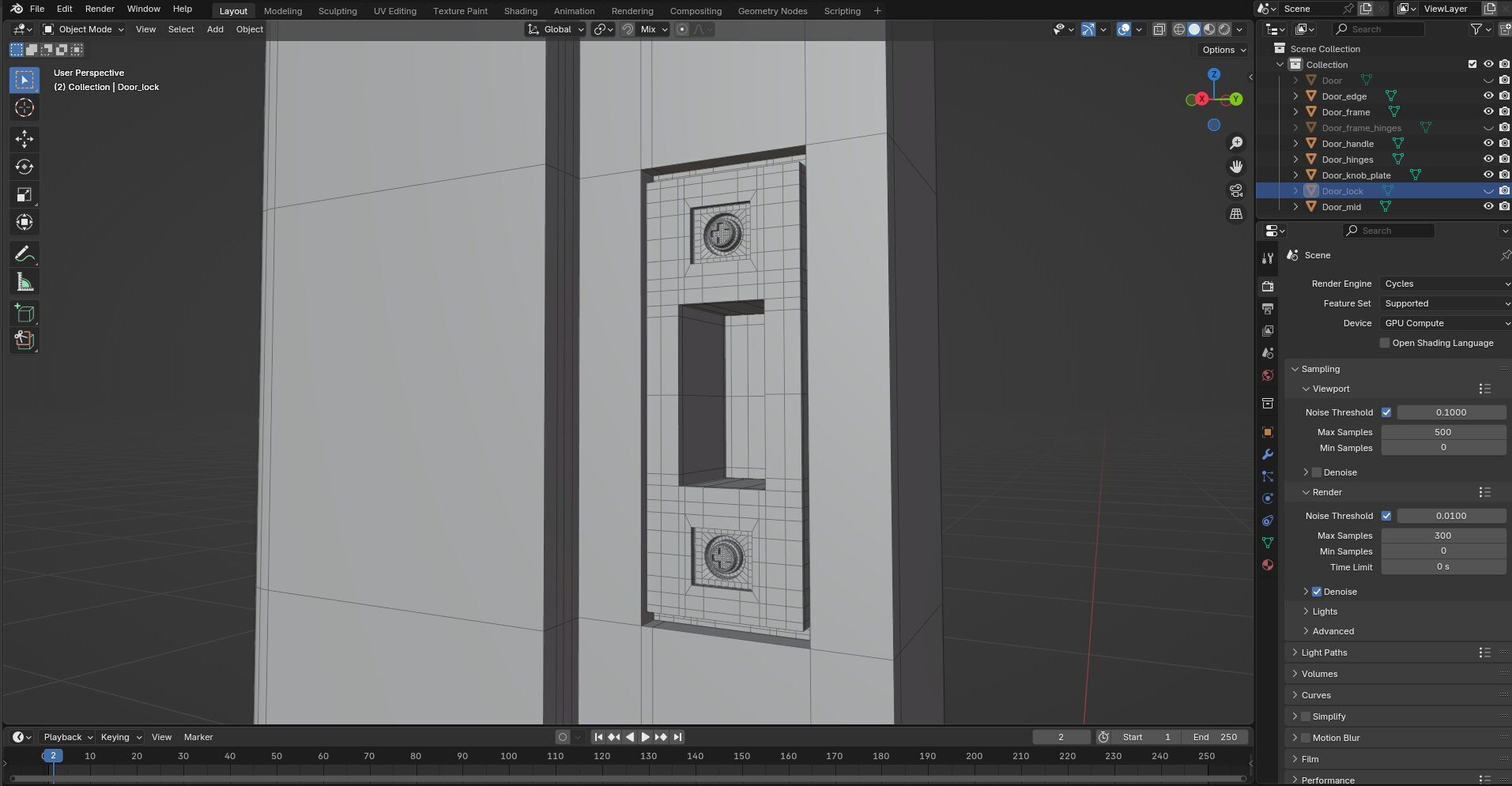Click current frame field in timeline
The image size is (1512, 786).
[x=1061, y=737]
